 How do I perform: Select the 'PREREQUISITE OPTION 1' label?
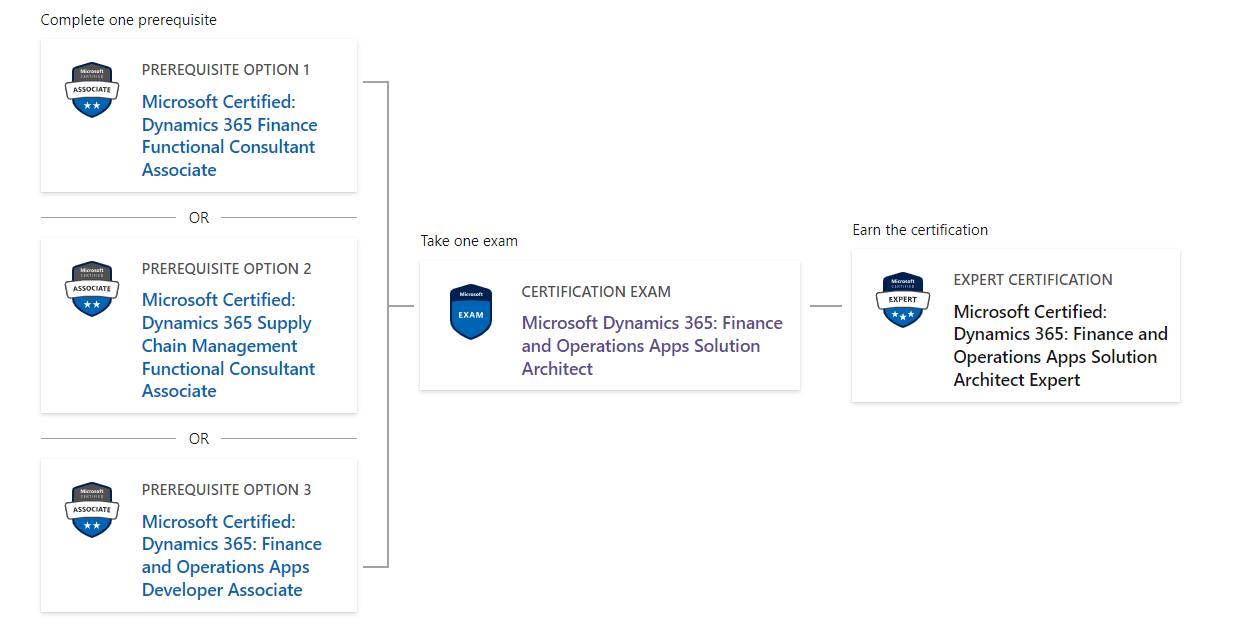[226, 70]
